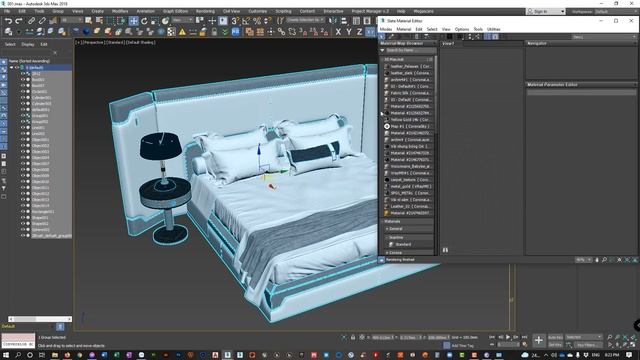Open Windows Start menu
The width and height of the screenshot is (640, 360).
coord(6,355)
